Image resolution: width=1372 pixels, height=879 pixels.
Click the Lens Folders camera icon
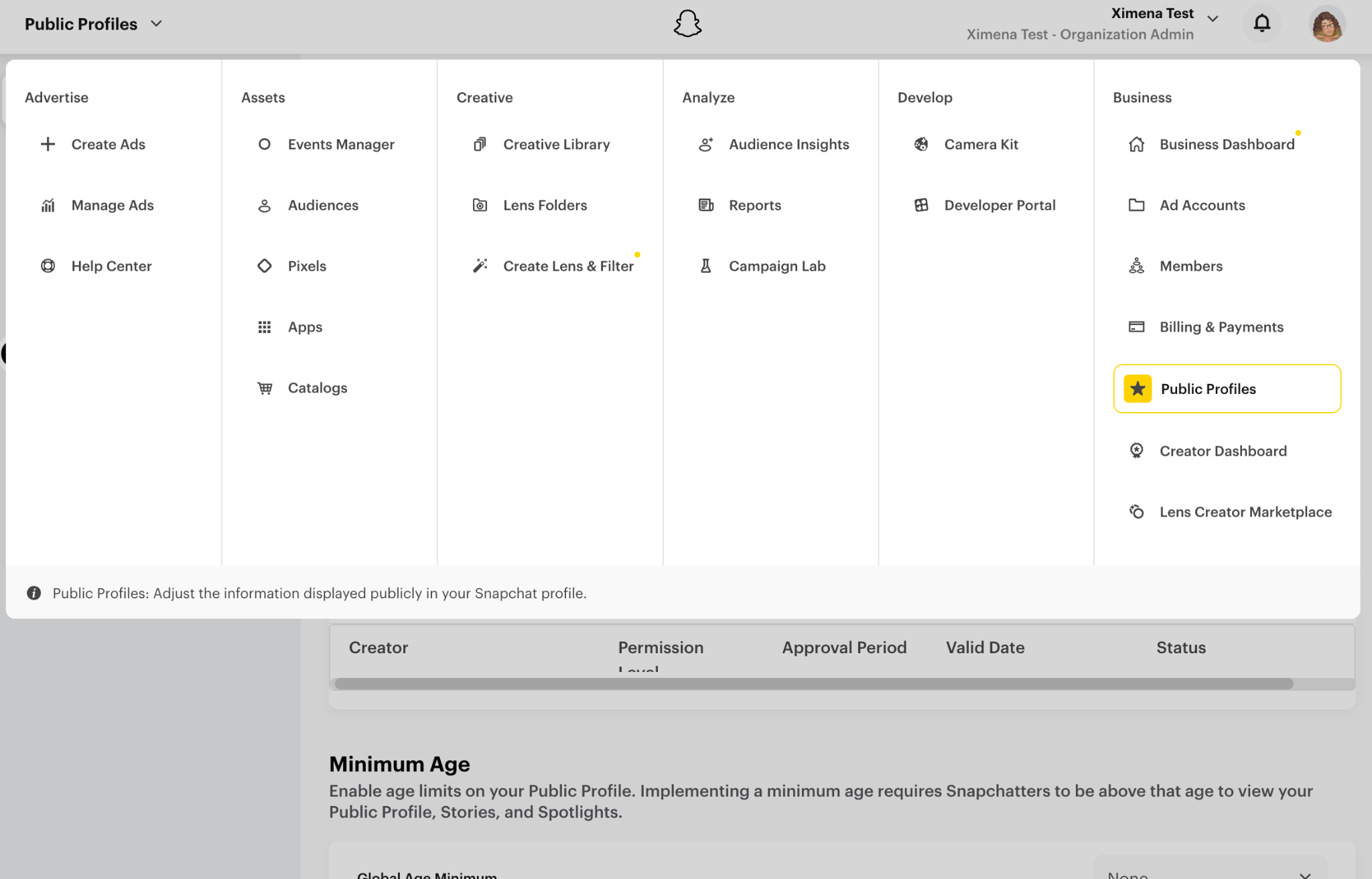click(x=480, y=205)
